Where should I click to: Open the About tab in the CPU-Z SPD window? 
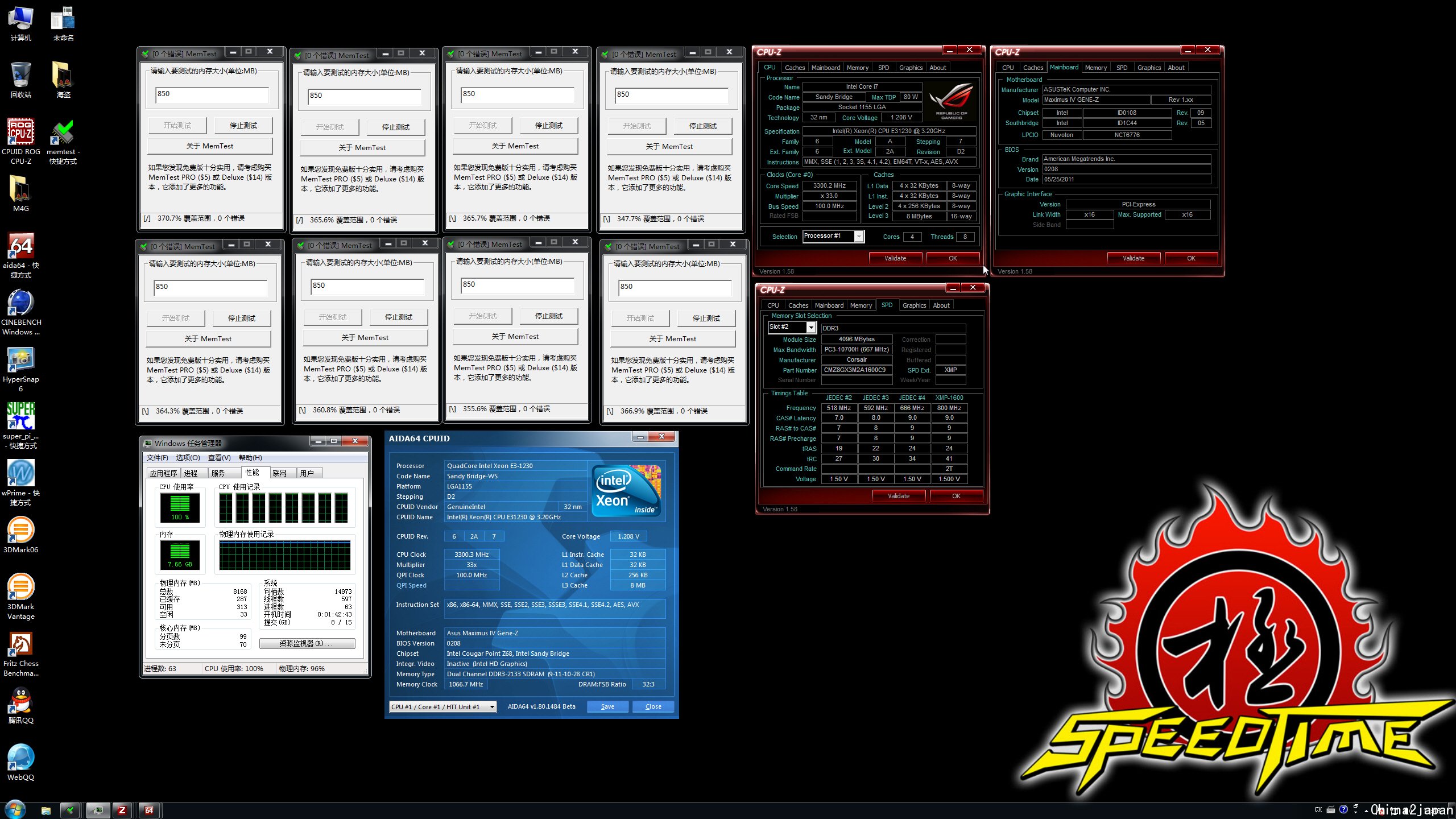click(x=941, y=305)
